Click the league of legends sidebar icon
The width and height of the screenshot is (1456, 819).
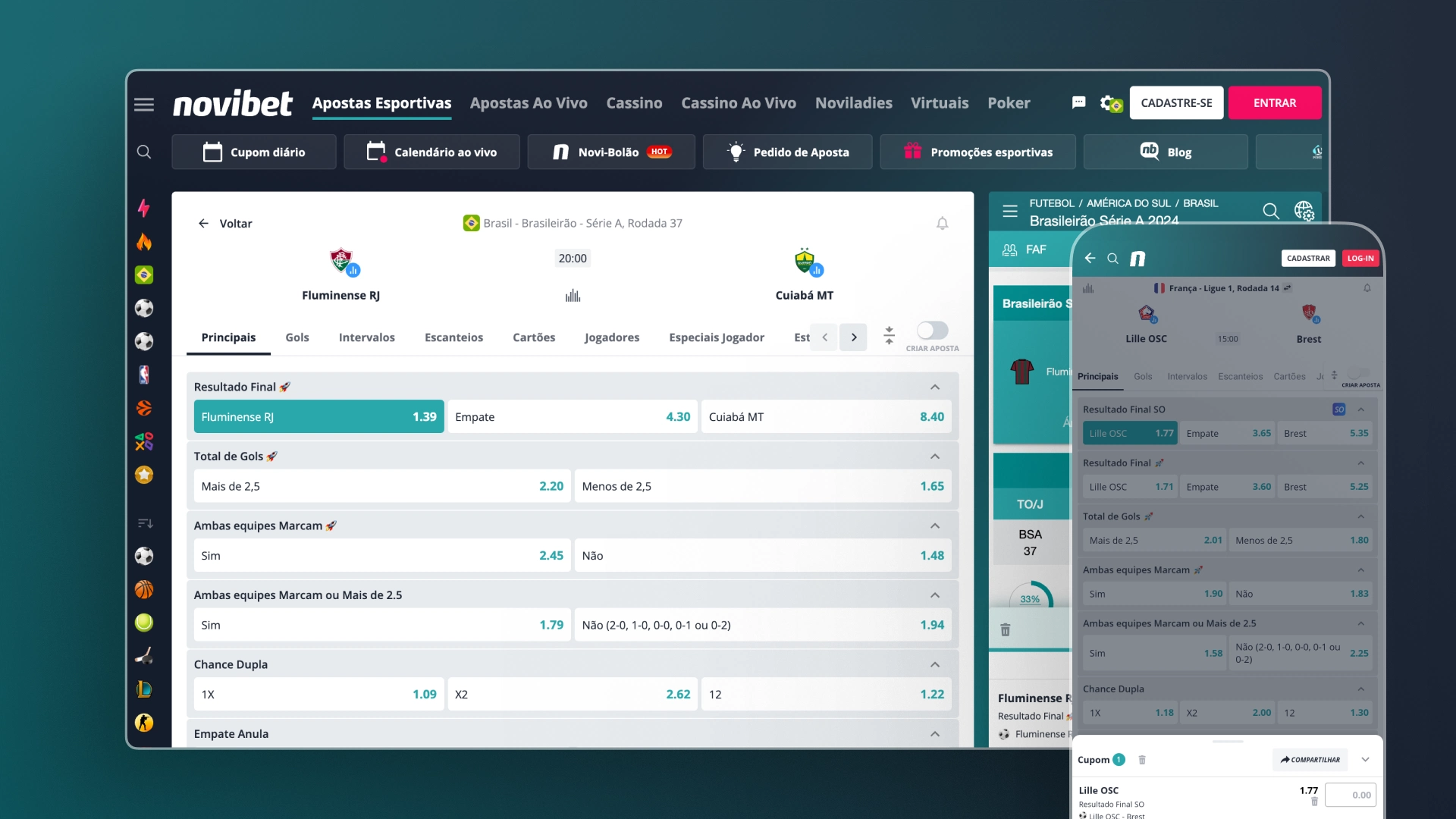[x=144, y=689]
